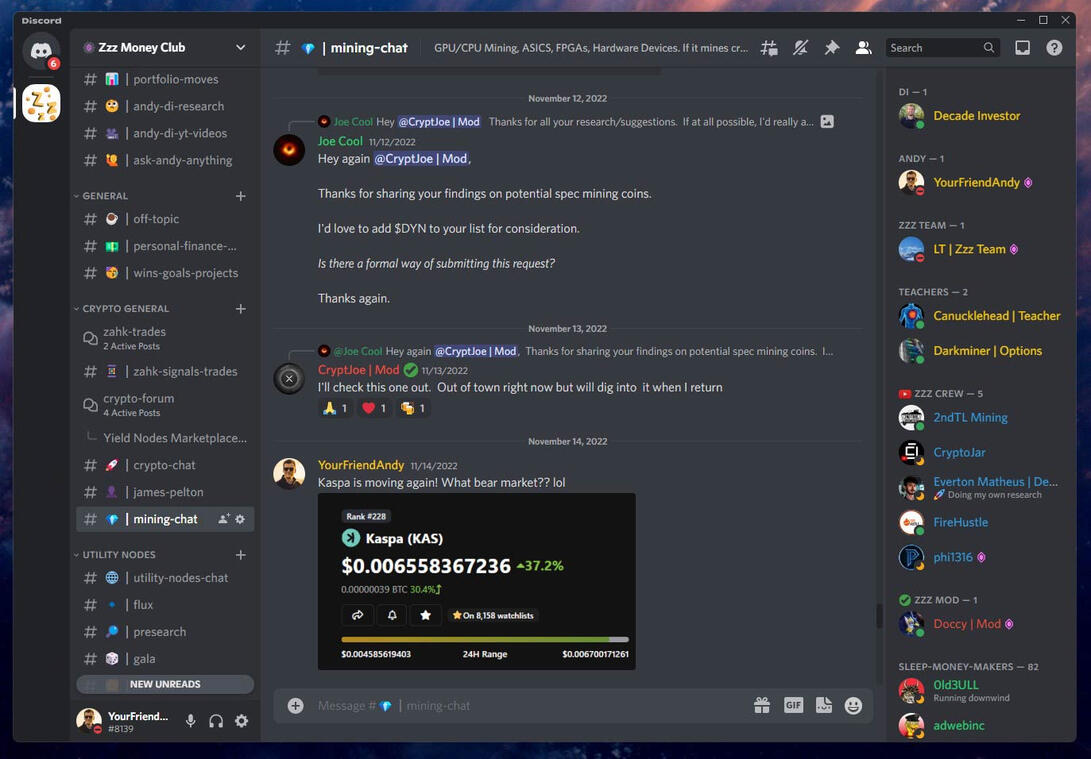The width and height of the screenshot is (1091, 759).
Task: Open flux channel
Action: [x=165, y=605]
